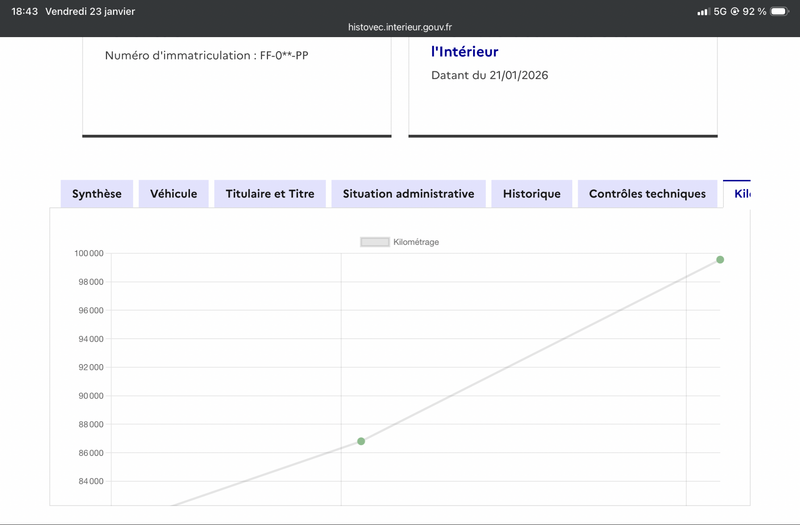Go to the Historique tab
The height and width of the screenshot is (525, 800).
[x=531, y=194]
